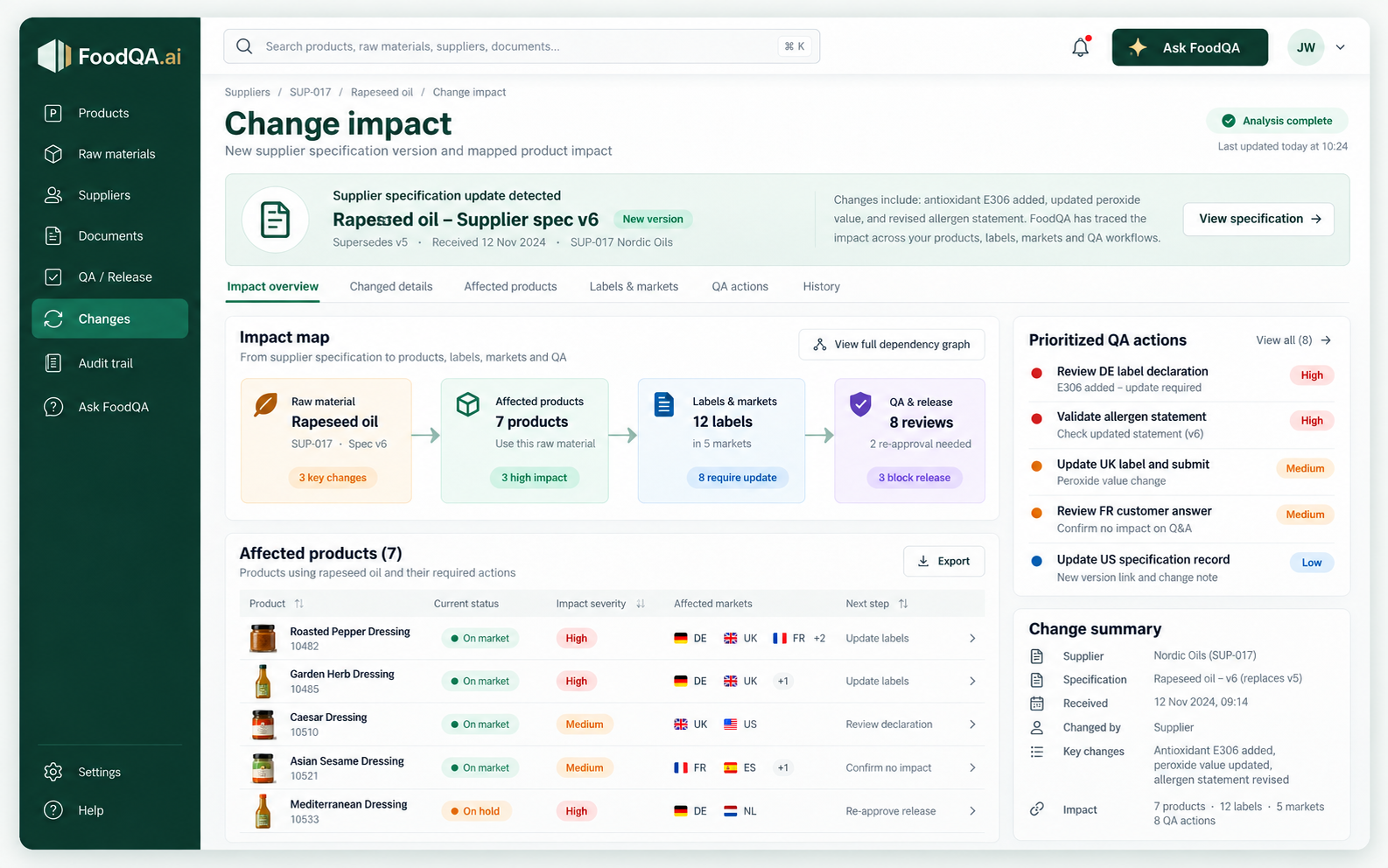Screen dimensions: 1388x868
Task: Click Caesar Dressing jar image
Action: [x=263, y=724]
